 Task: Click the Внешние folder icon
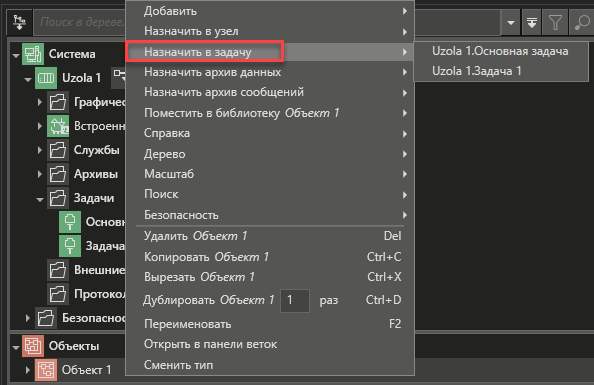pos(58,270)
